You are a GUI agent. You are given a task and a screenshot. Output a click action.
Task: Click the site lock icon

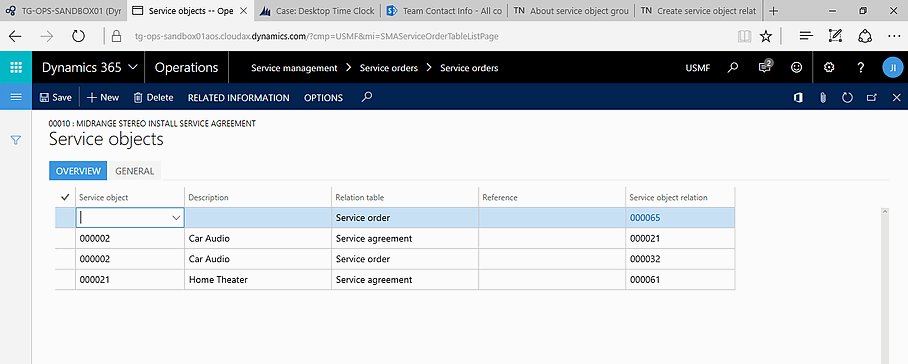pyautogui.click(x=116, y=36)
